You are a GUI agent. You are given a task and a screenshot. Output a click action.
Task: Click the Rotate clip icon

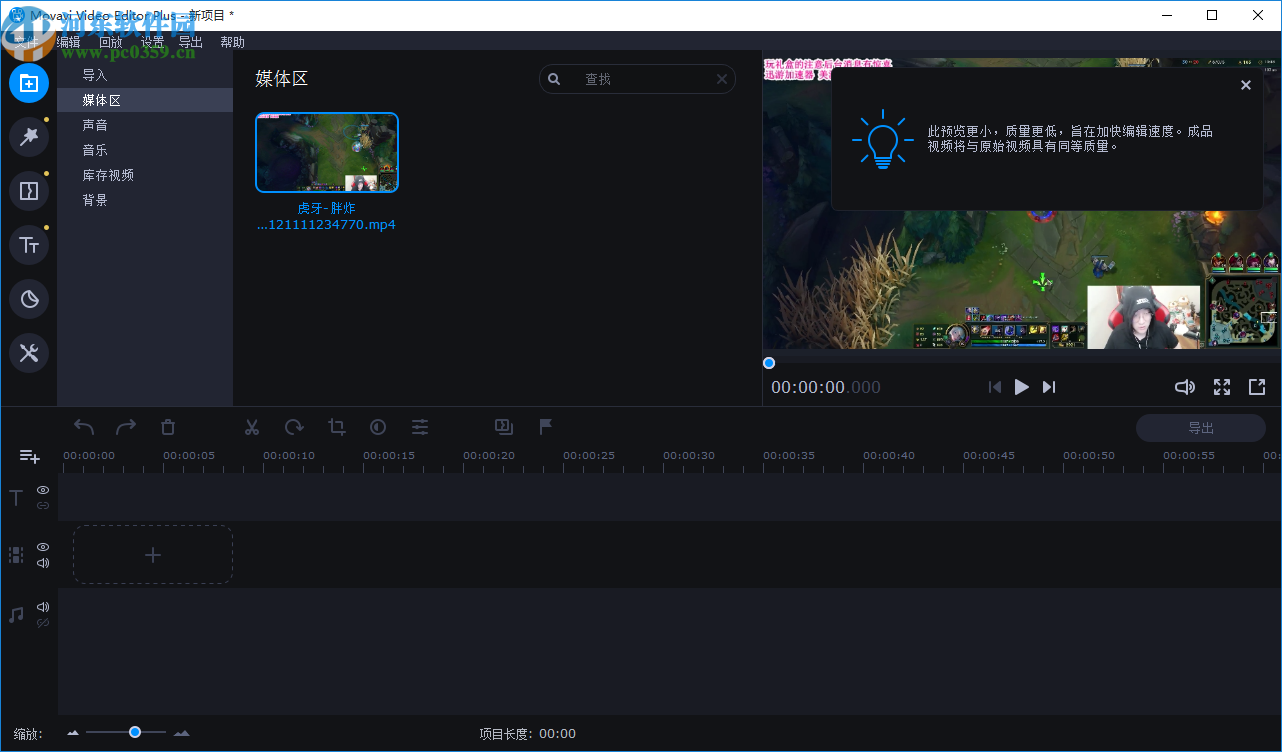293,427
